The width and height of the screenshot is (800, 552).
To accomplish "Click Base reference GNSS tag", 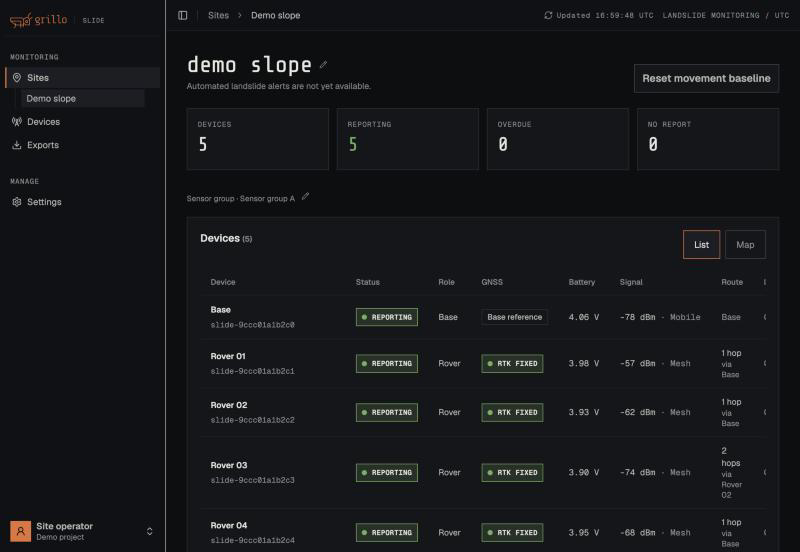I will pyautogui.click(x=514, y=317).
